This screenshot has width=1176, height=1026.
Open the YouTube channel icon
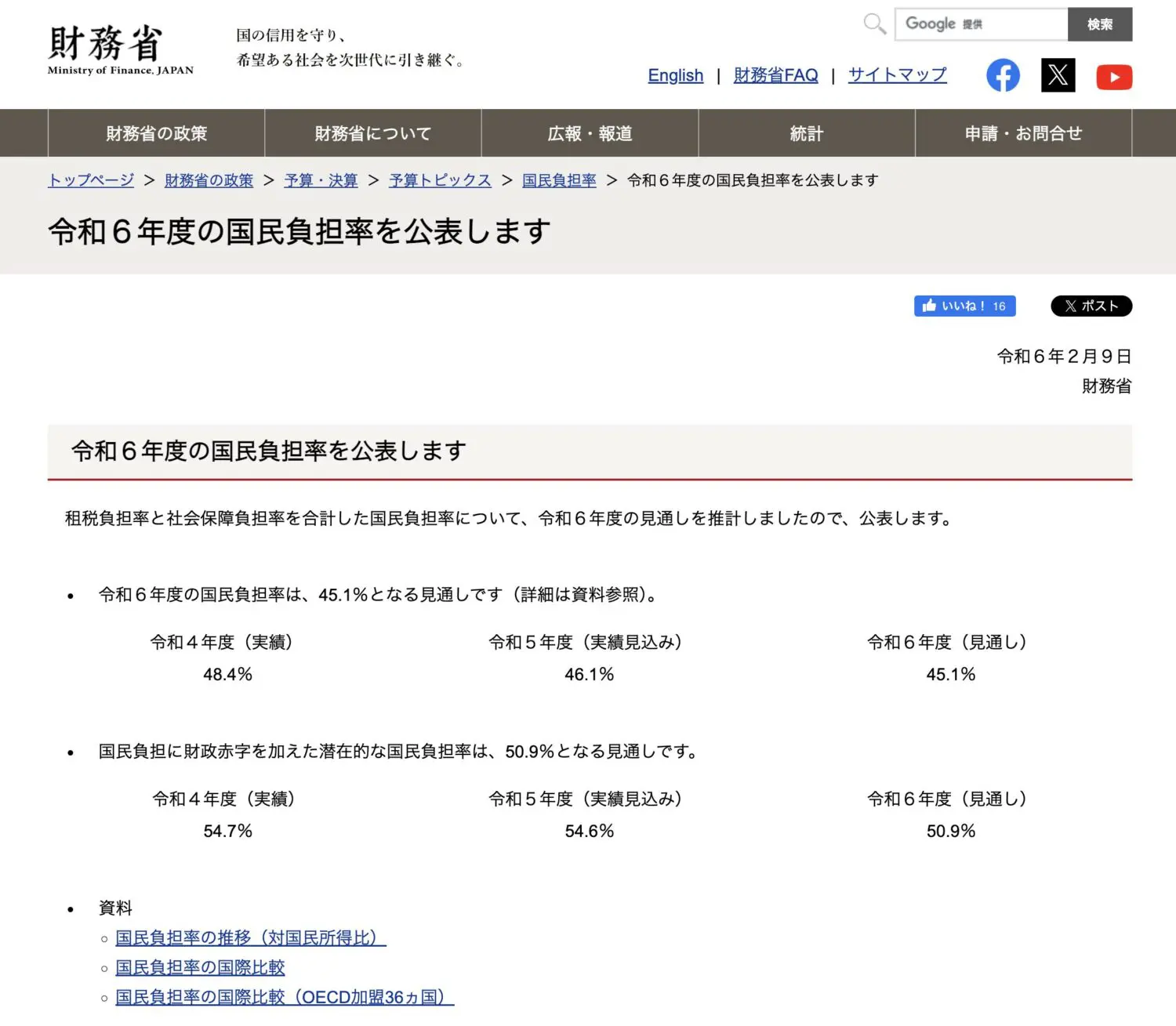point(1113,77)
